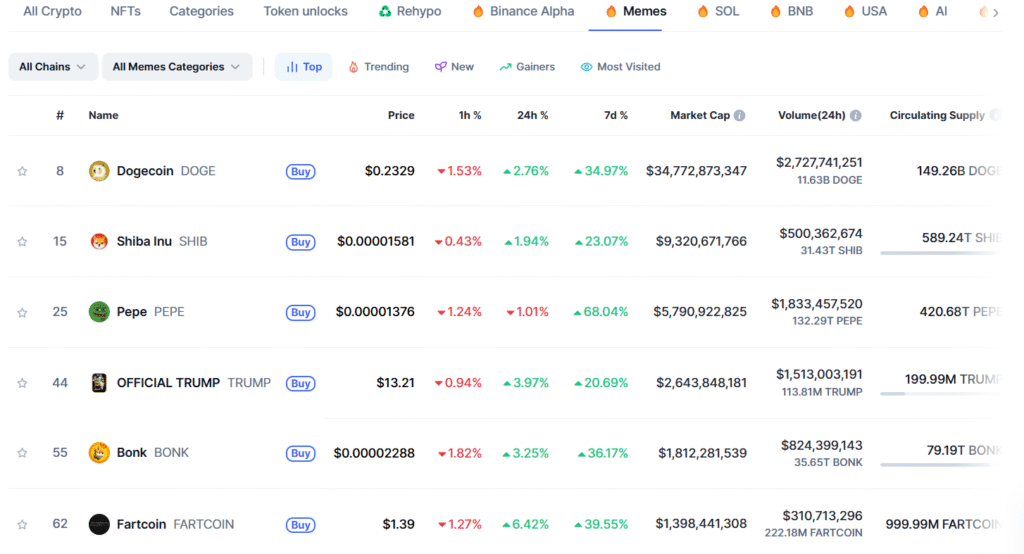Buy Fartcoin with its Buy button
This screenshot has height=554, width=1024.
point(300,525)
